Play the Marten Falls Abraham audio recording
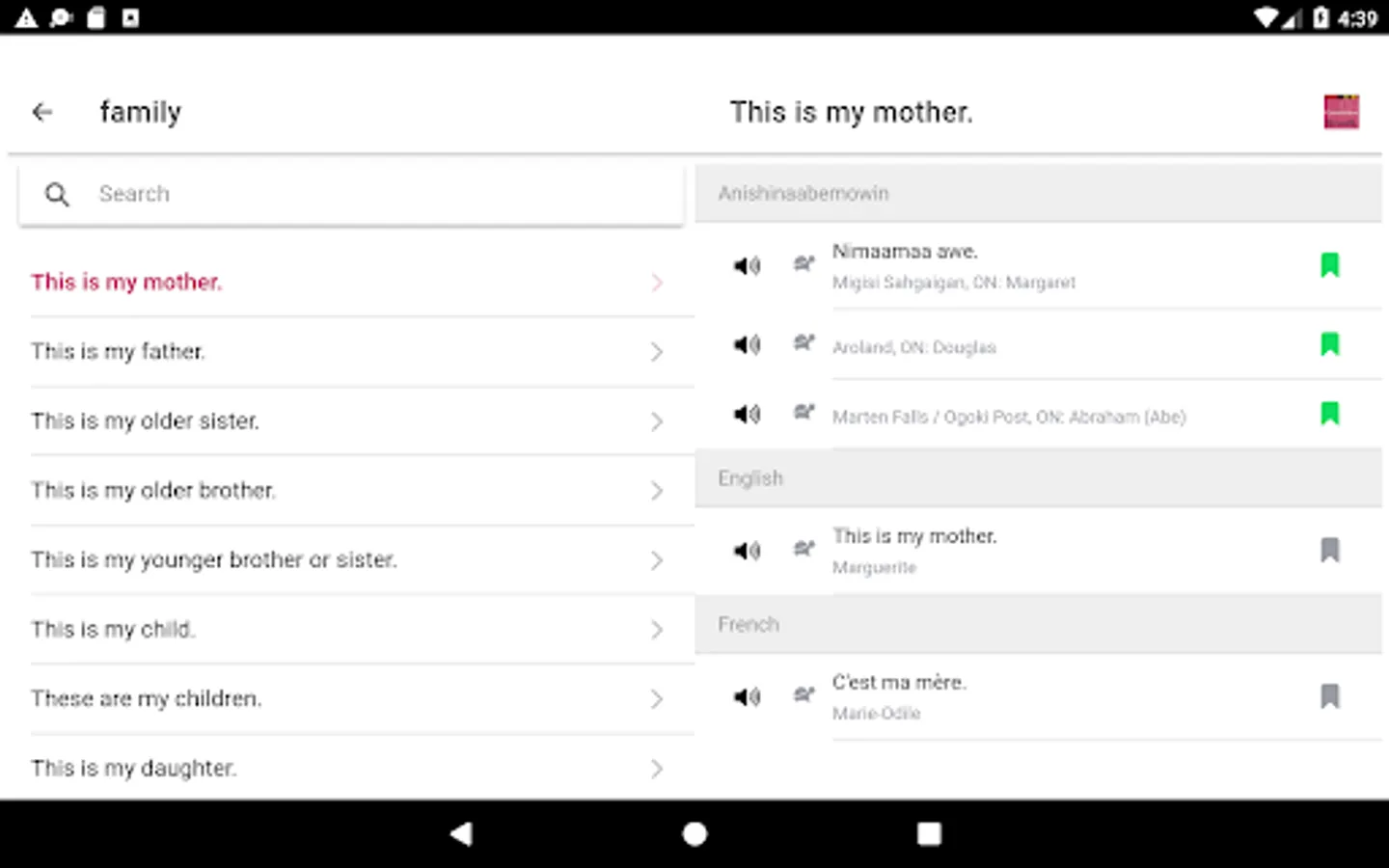This screenshot has width=1389, height=868. (747, 414)
